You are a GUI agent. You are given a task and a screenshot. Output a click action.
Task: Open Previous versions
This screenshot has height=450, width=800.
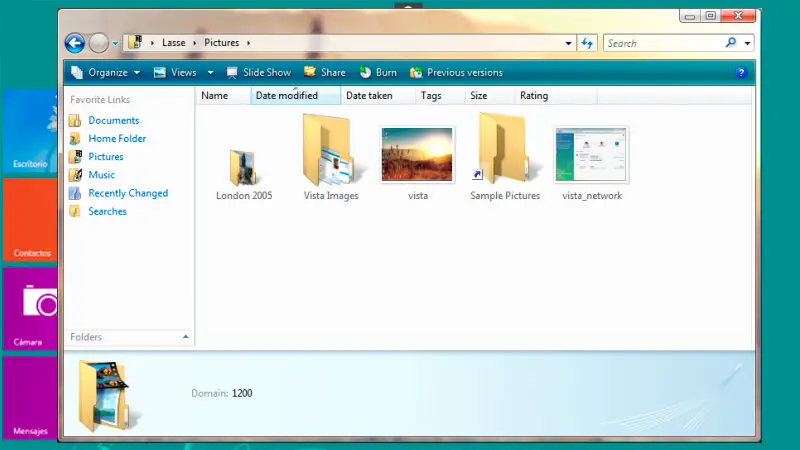[x=457, y=72]
